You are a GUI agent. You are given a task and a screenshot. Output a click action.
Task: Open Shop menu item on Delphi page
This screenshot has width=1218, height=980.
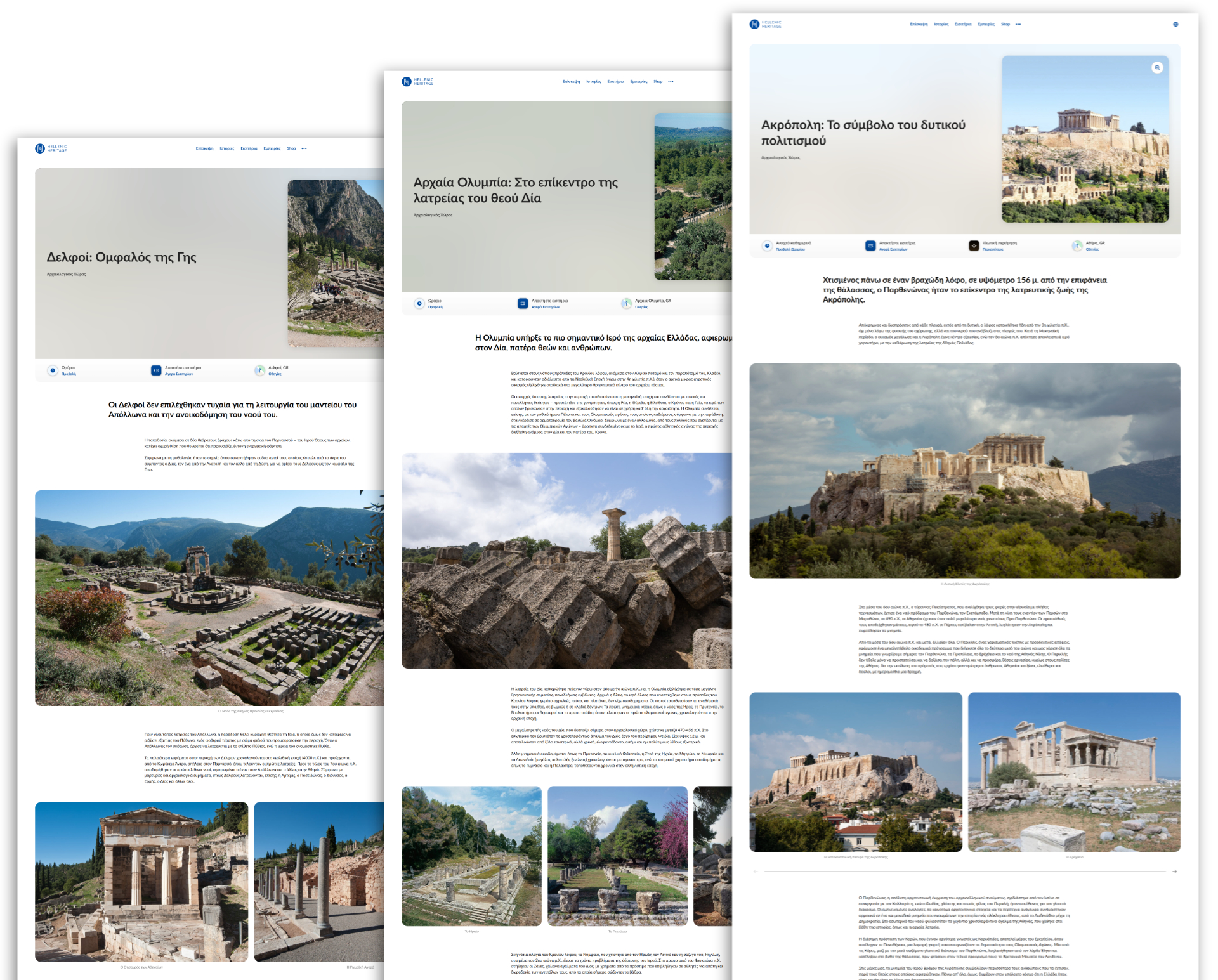pyautogui.click(x=291, y=148)
